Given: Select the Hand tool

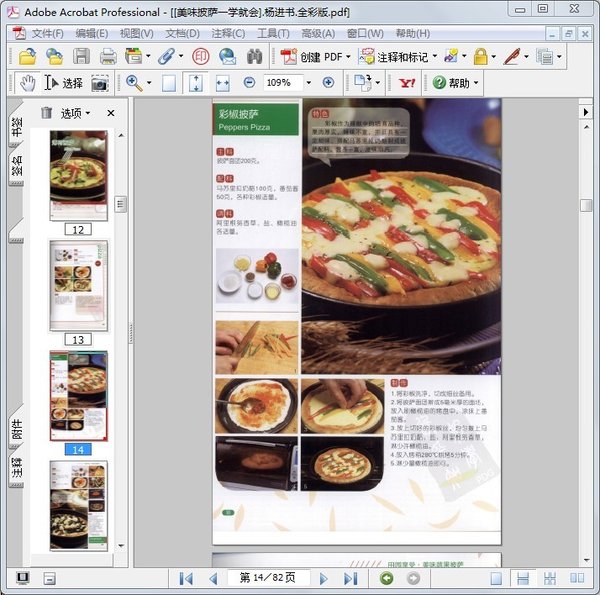Looking at the screenshot, I should (x=27, y=83).
